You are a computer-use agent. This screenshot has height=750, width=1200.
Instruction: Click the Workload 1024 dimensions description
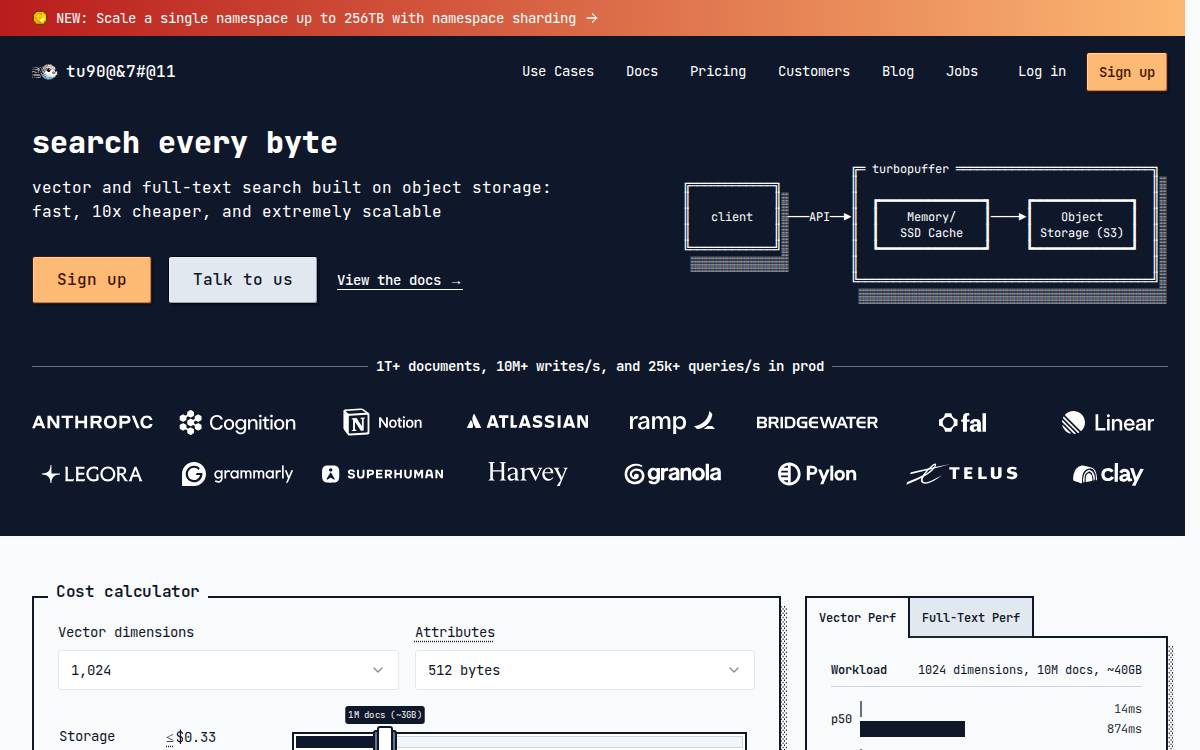[x=1030, y=670]
